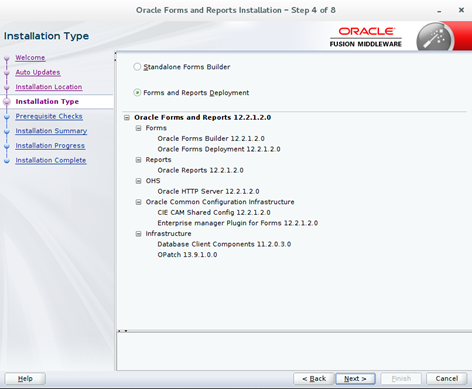
Task: Select Oracle Forms Deployment 12.2.1.2.0 row
Action: [x=219, y=149]
